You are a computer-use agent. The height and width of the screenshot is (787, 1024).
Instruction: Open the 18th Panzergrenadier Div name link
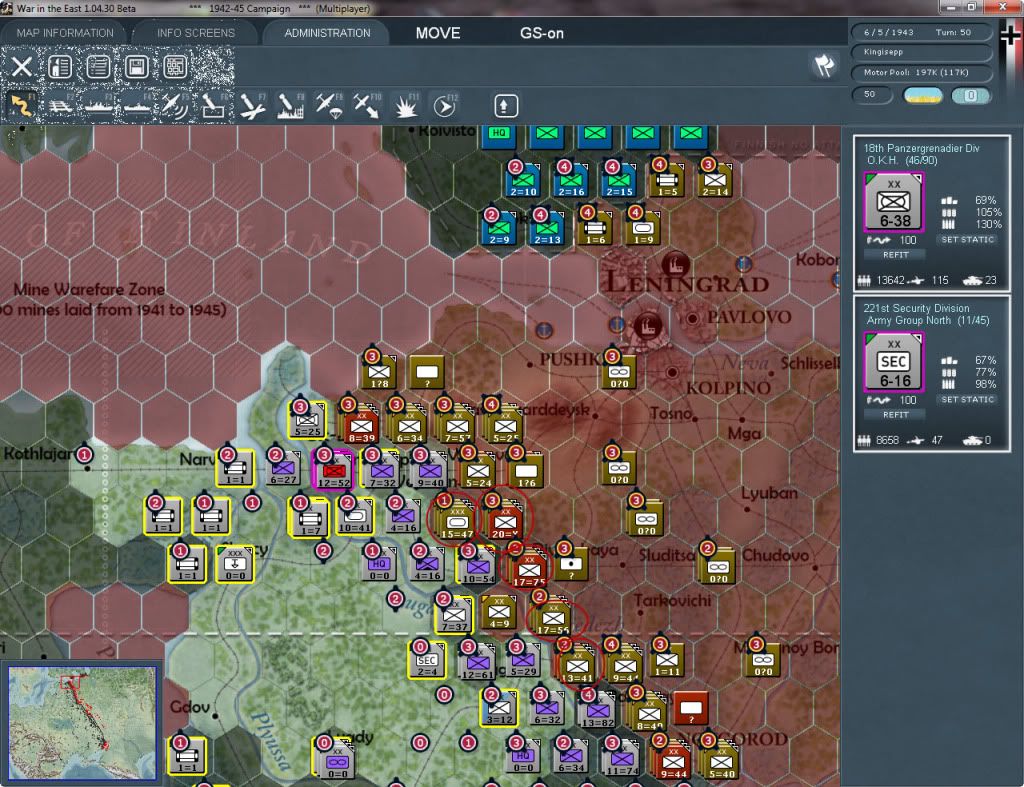[921, 148]
